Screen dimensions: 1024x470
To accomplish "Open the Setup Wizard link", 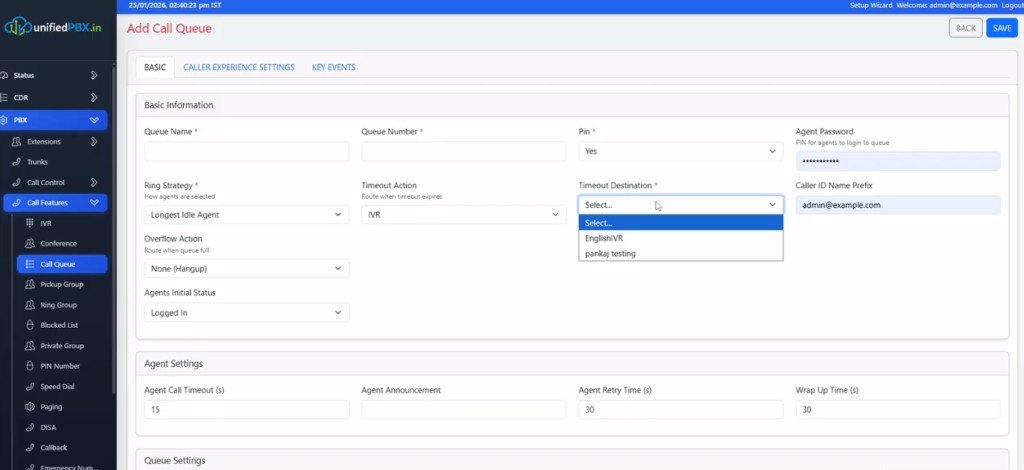I will click(871, 5).
